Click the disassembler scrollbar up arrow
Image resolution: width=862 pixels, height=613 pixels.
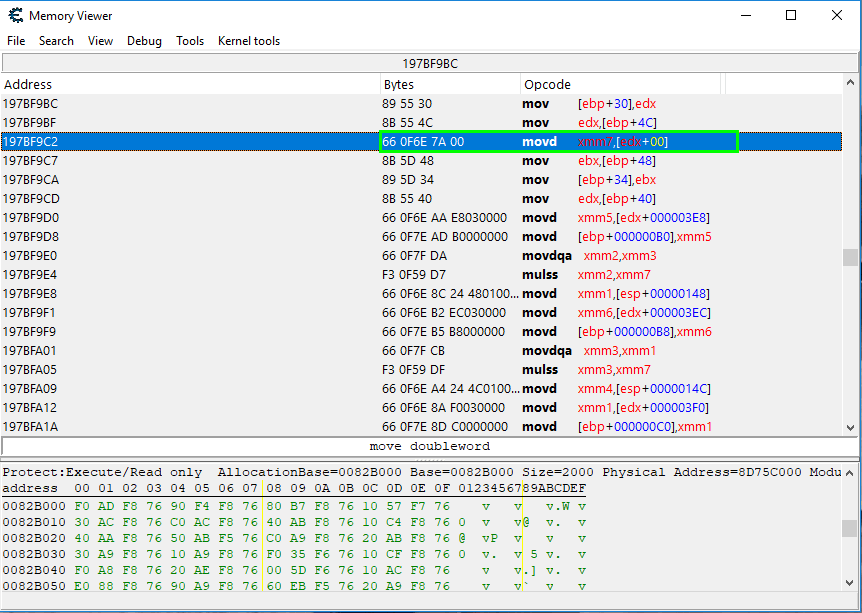click(850, 83)
